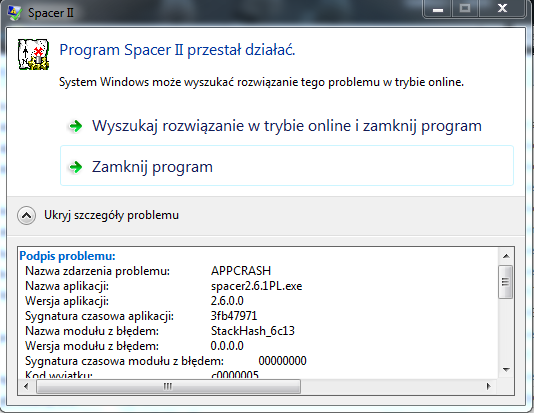Image resolution: width=534 pixels, height=413 pixels.
Task: Close the Spacer II dialog with X
Action: pos(502,9)
